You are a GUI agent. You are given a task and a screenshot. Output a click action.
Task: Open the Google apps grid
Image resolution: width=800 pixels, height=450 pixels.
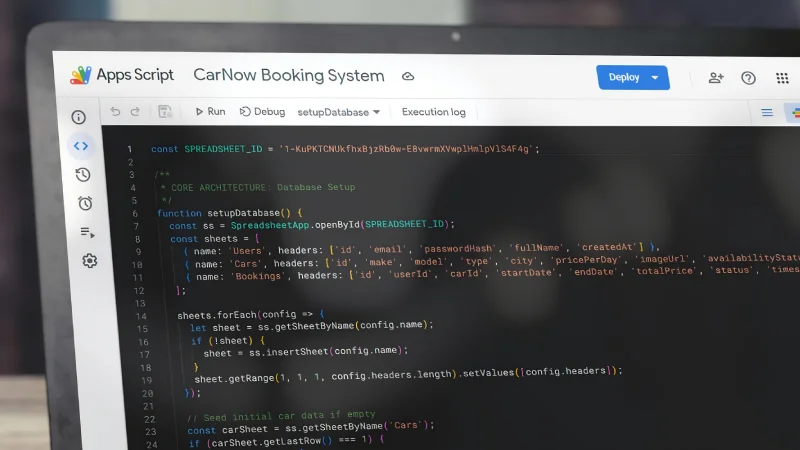(782, 78)
